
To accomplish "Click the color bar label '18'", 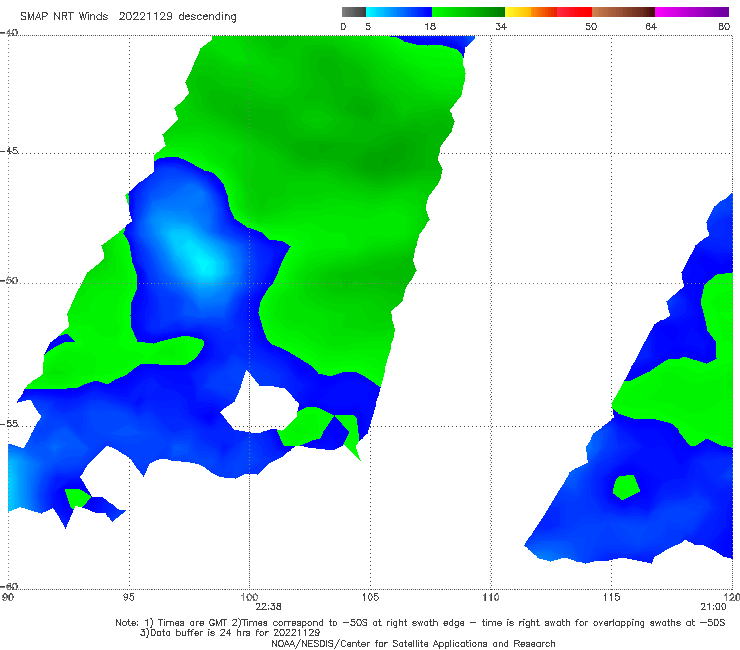I will tap(430, 26).
